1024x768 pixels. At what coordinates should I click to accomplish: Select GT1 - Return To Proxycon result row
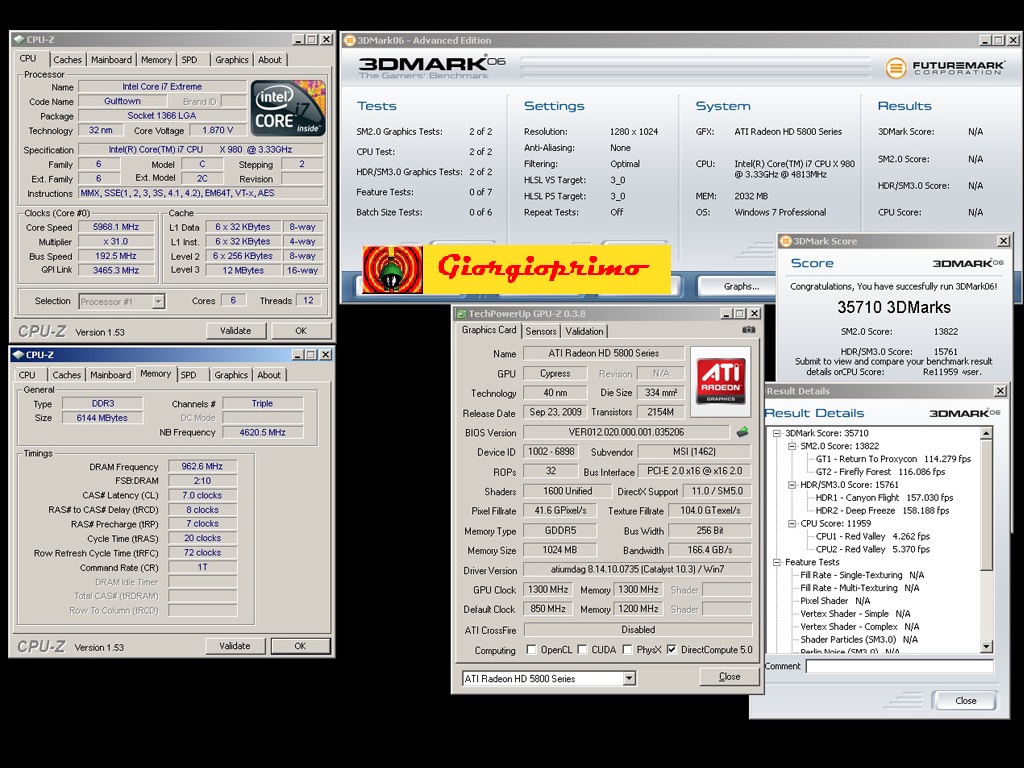[893, 459]
